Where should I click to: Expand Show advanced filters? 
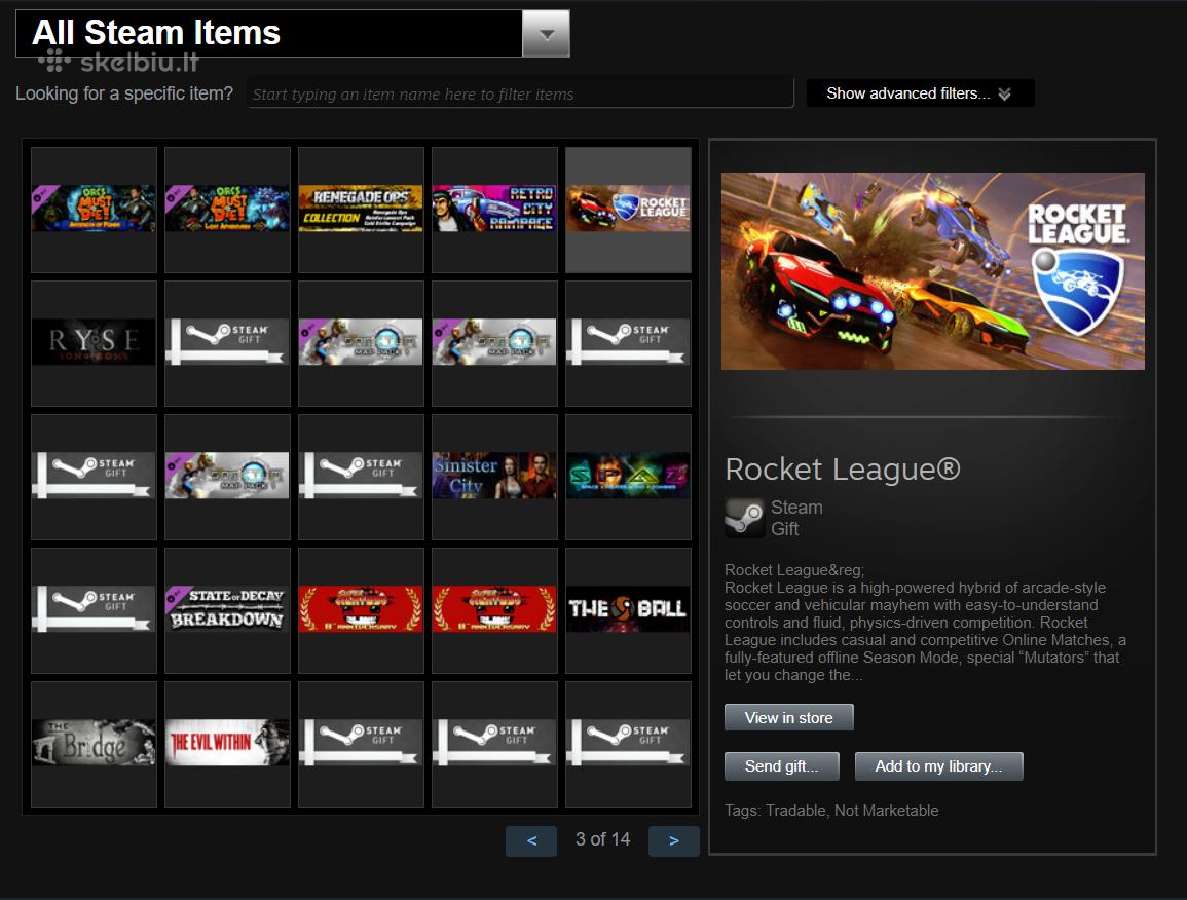(920, 93)
